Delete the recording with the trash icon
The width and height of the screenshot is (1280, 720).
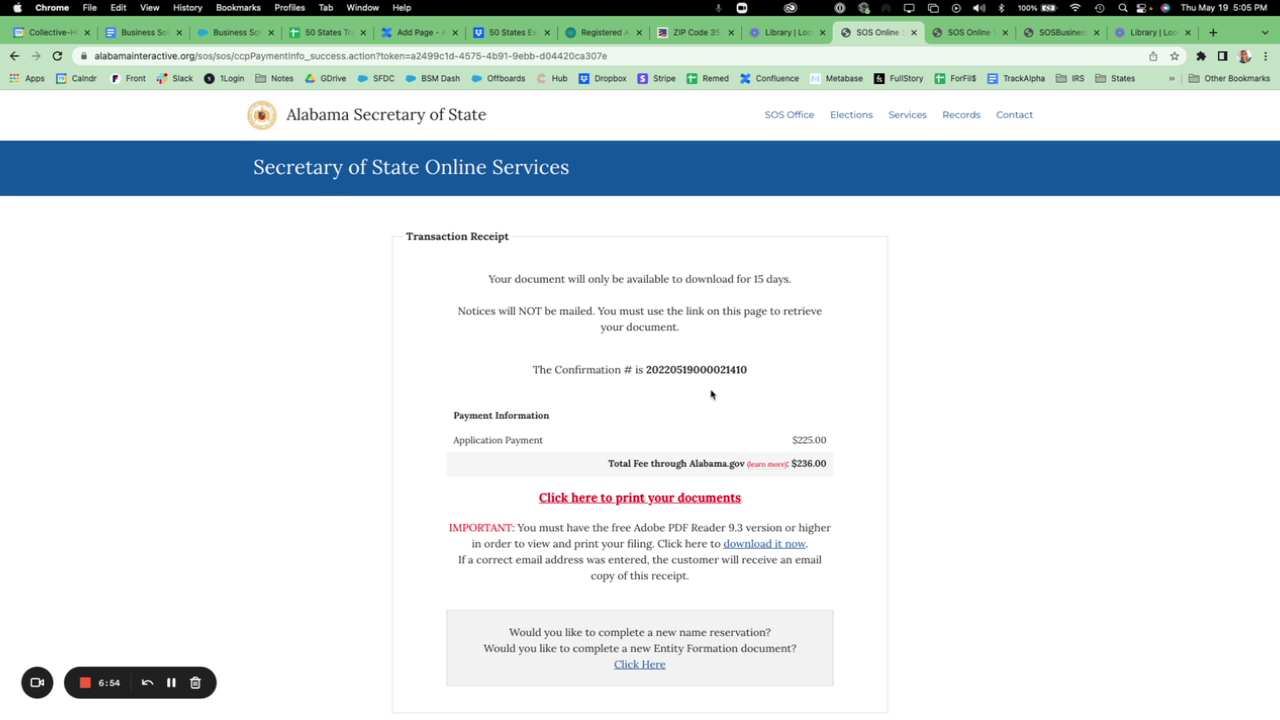[x=195, y=683]
